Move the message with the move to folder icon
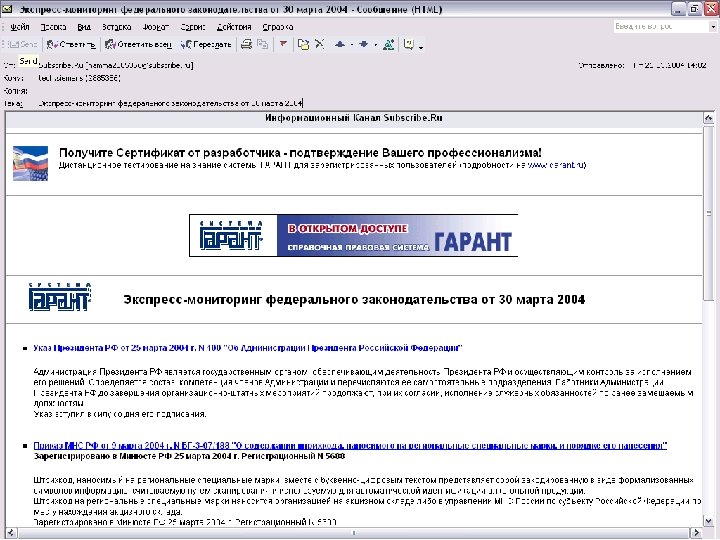This screenshot has height=540, width=720. click(303, 45)
